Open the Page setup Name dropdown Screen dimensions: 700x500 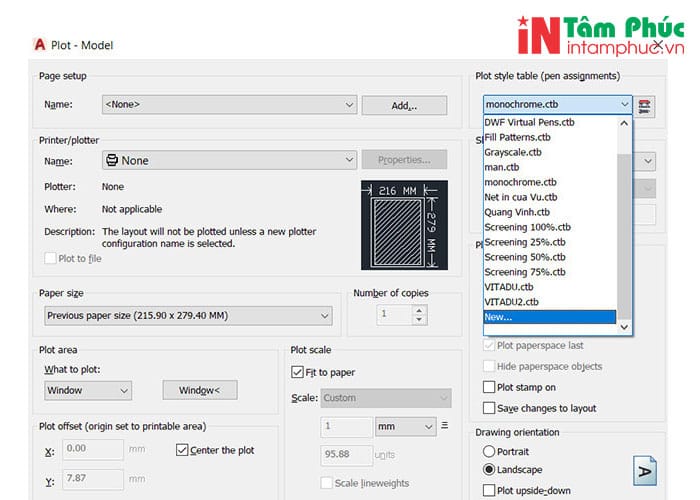point(228,104)
